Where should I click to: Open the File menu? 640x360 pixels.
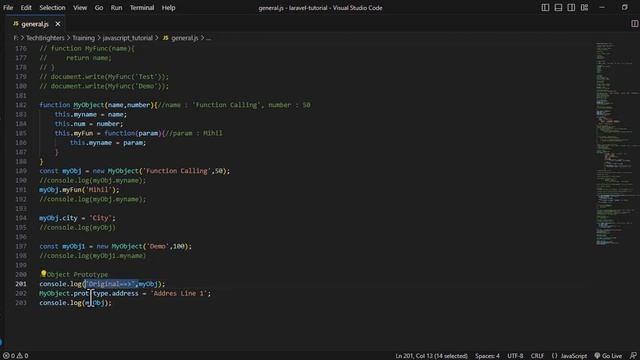pyautogui.click(x=8, y=8)
